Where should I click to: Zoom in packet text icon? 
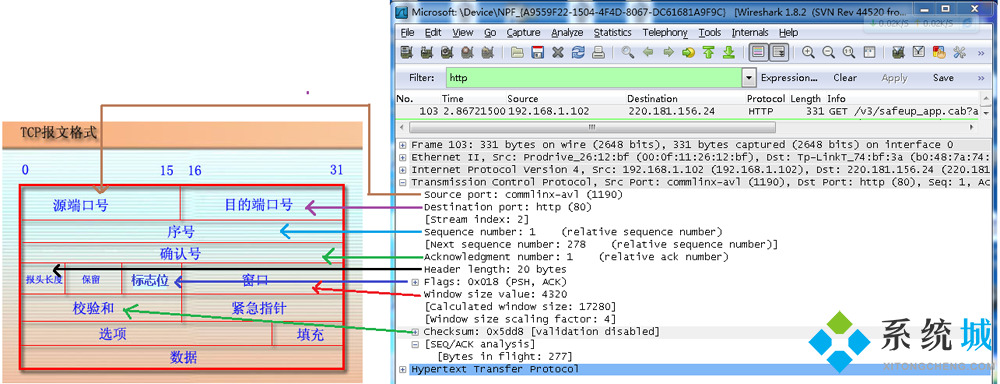click(809, 52)
